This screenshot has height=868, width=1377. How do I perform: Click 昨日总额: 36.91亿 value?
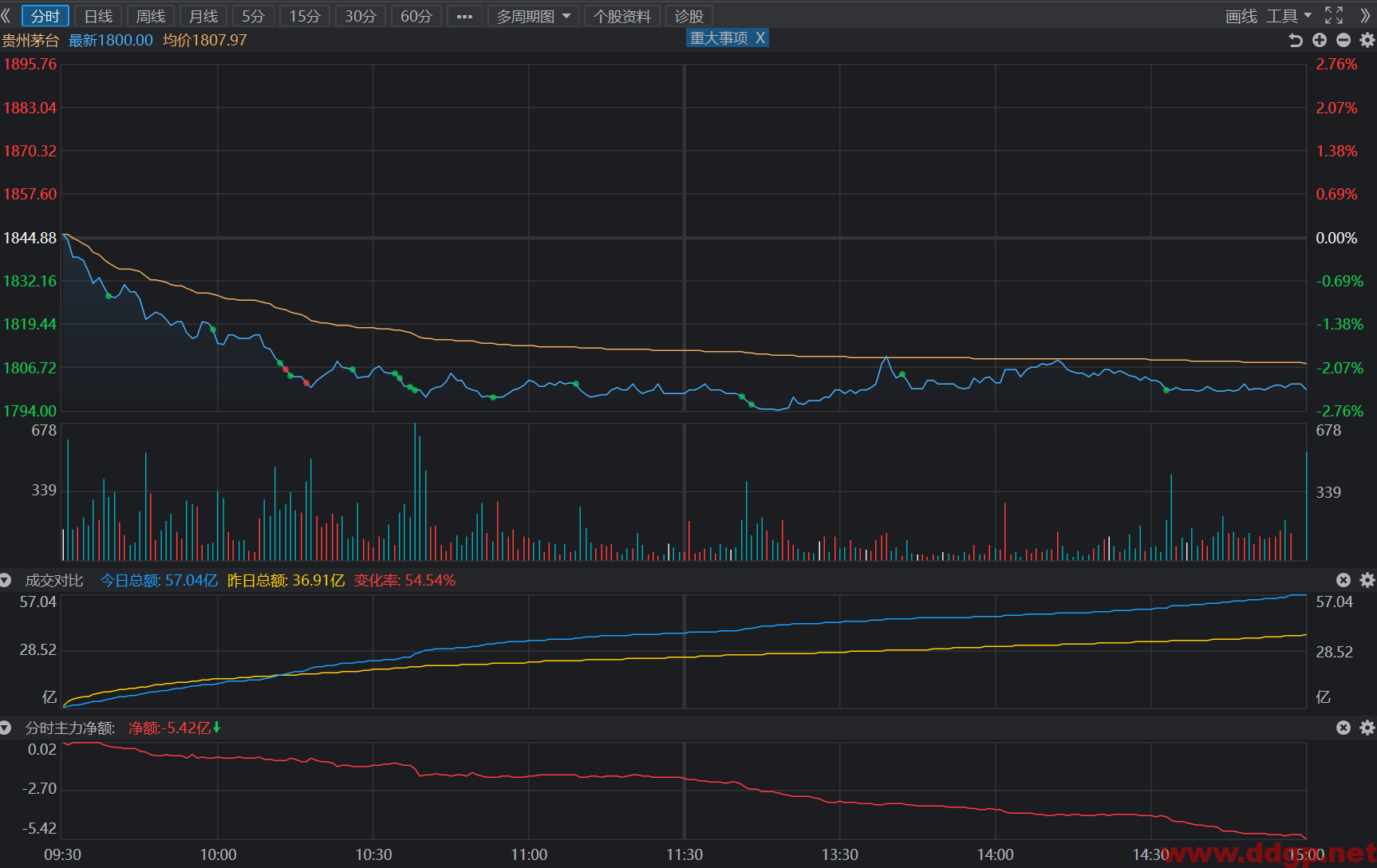tap(286, 580)
